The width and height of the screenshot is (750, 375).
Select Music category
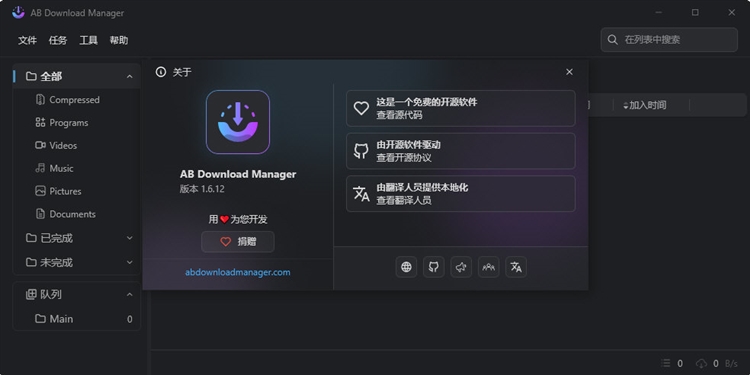tap(77, 168)
